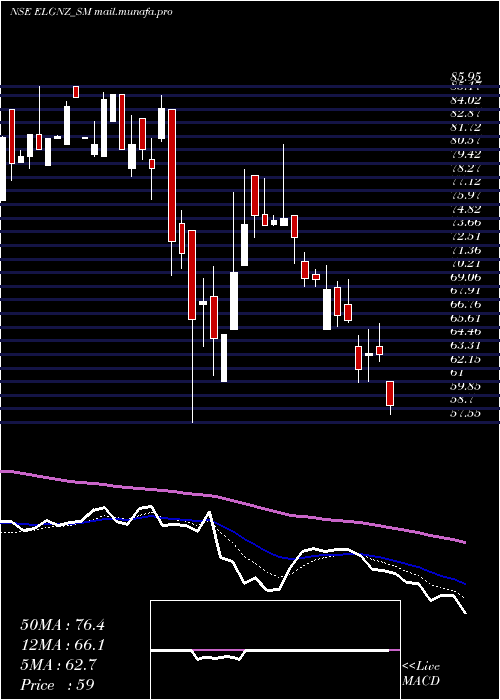Click the 81.72 price axis label
The width and height of the screenshot is (500, 700).
point(465,127)
